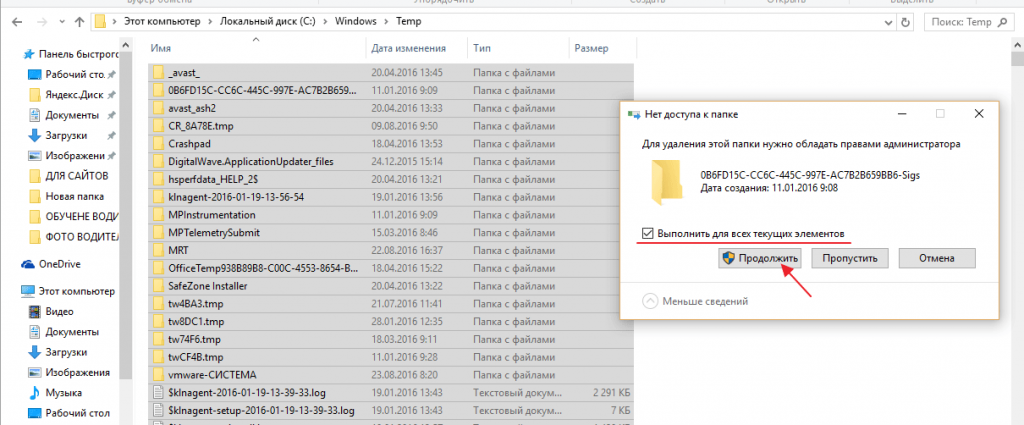Collapse details with 'Меньше сведений' chevron
The image size is (1024, 425).
651,300
